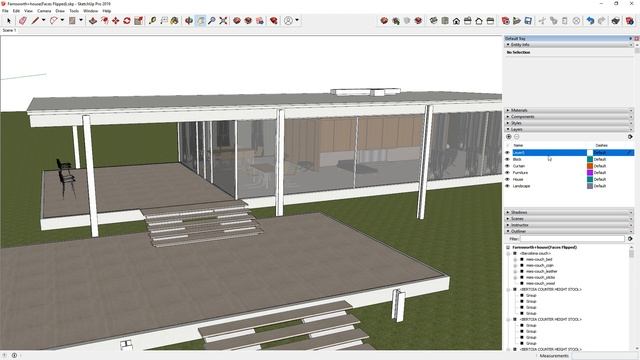Select the Rectangle shape tool

(x=72, y=20)
